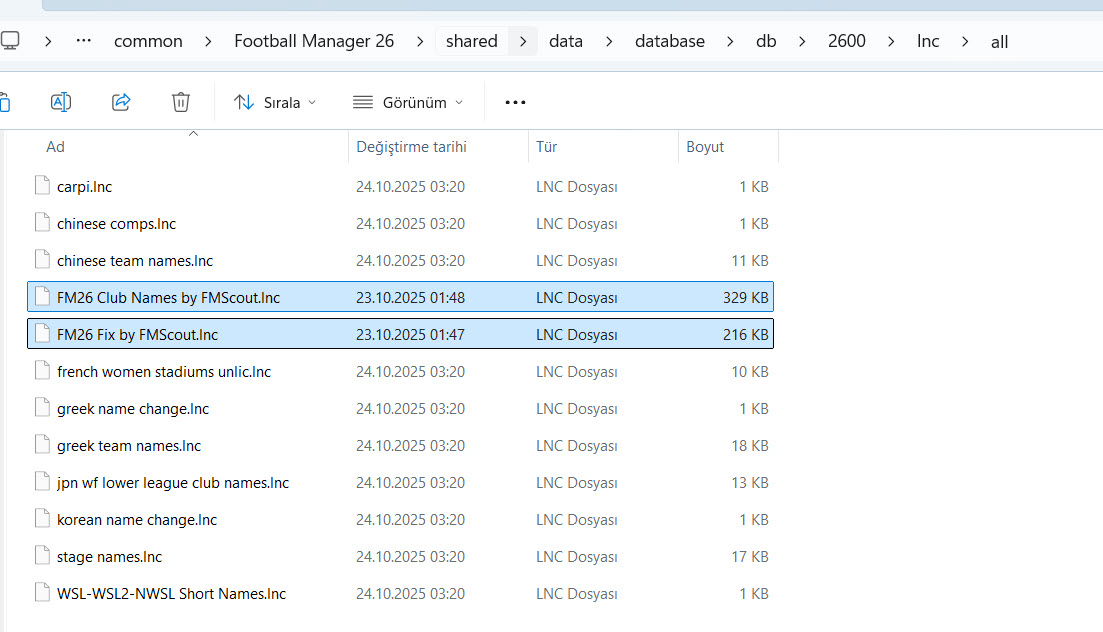Click the file icon of stage names.lnc
Screen dimensions: 1103x632
pos(42,556)
